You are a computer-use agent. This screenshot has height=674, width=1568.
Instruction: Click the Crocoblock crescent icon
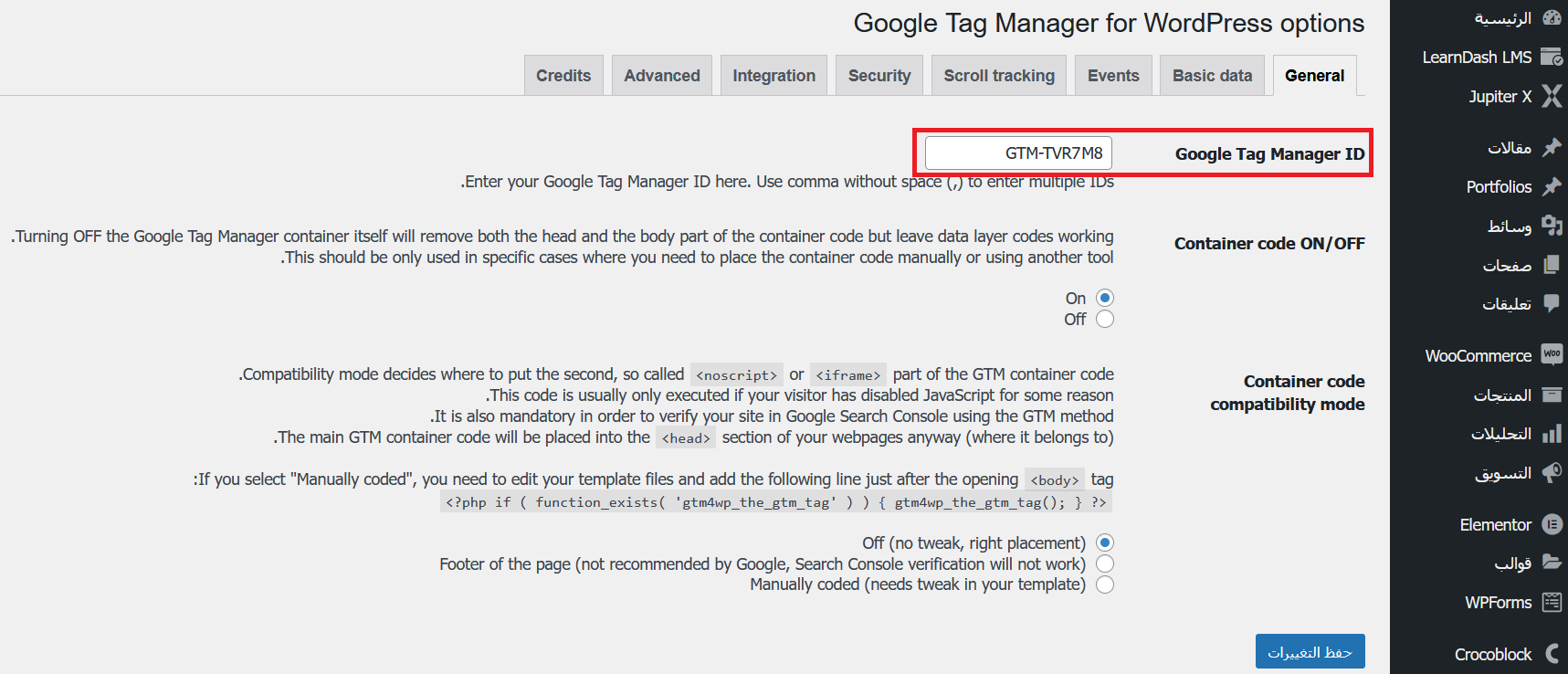[x=1552, y=653]
